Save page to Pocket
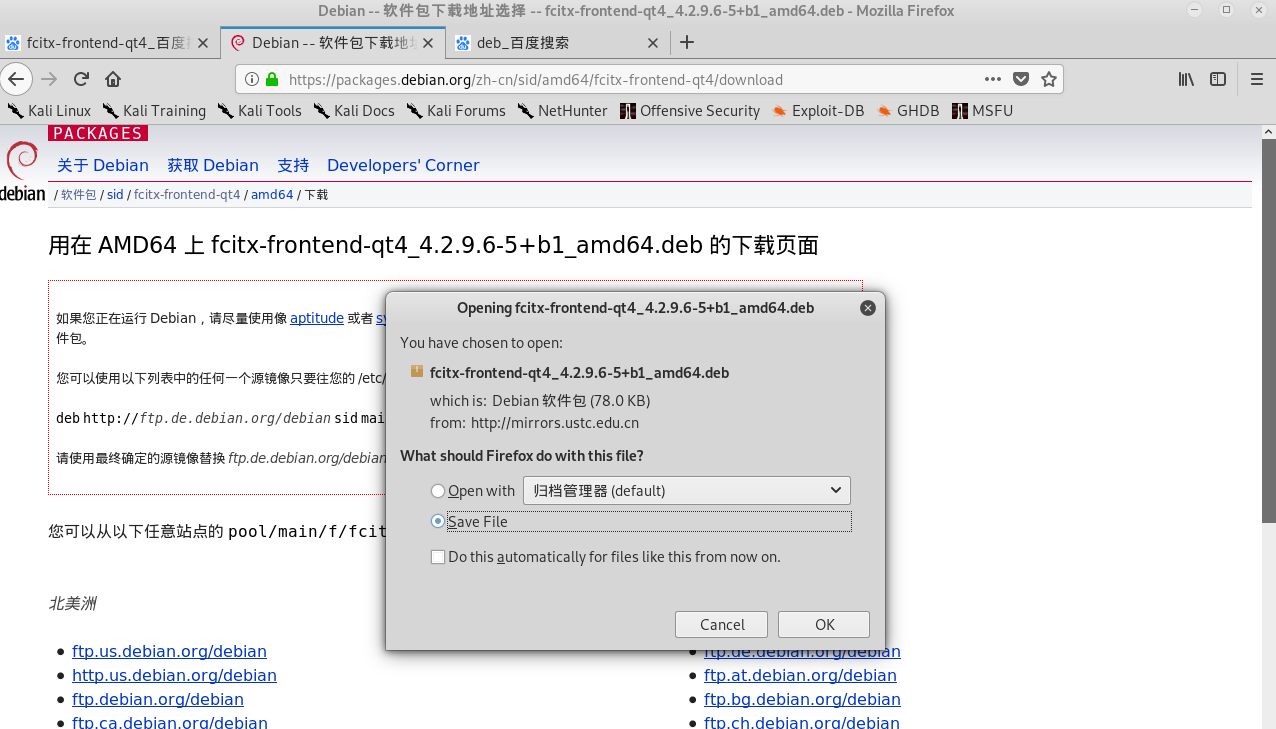This screenshot has height=729, width=1276. click(1021, 79)
